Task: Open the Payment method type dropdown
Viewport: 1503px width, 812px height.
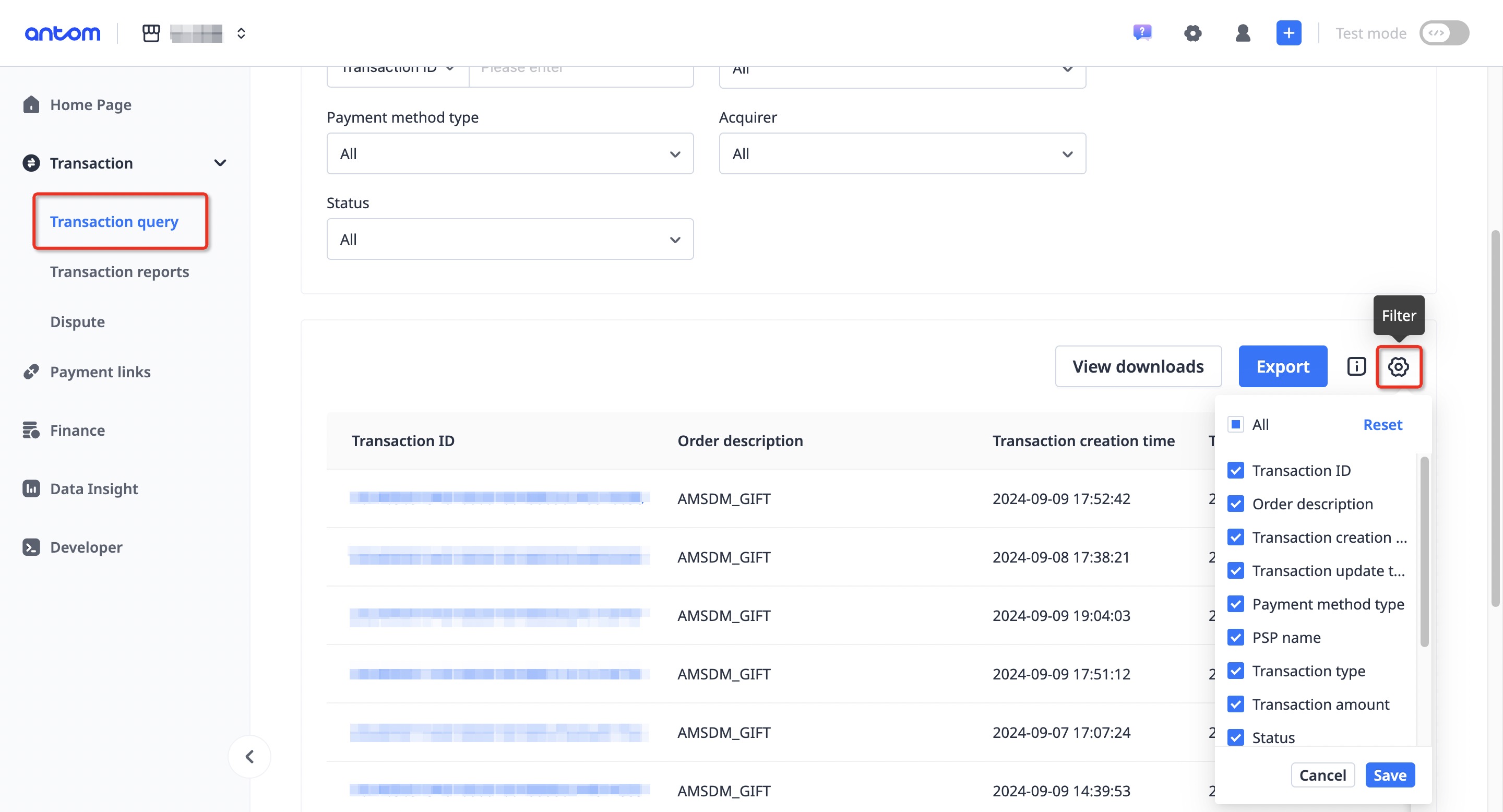Action: 509,154
